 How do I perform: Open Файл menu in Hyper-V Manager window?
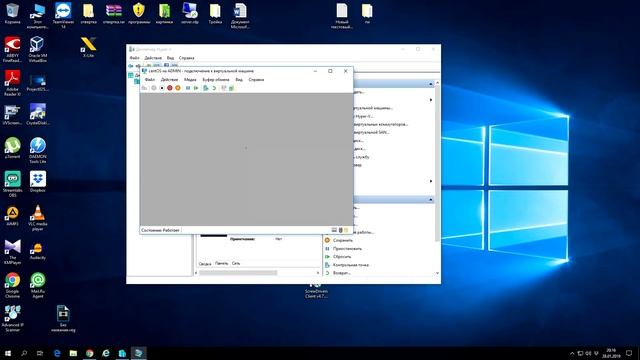tap(134, 58)
